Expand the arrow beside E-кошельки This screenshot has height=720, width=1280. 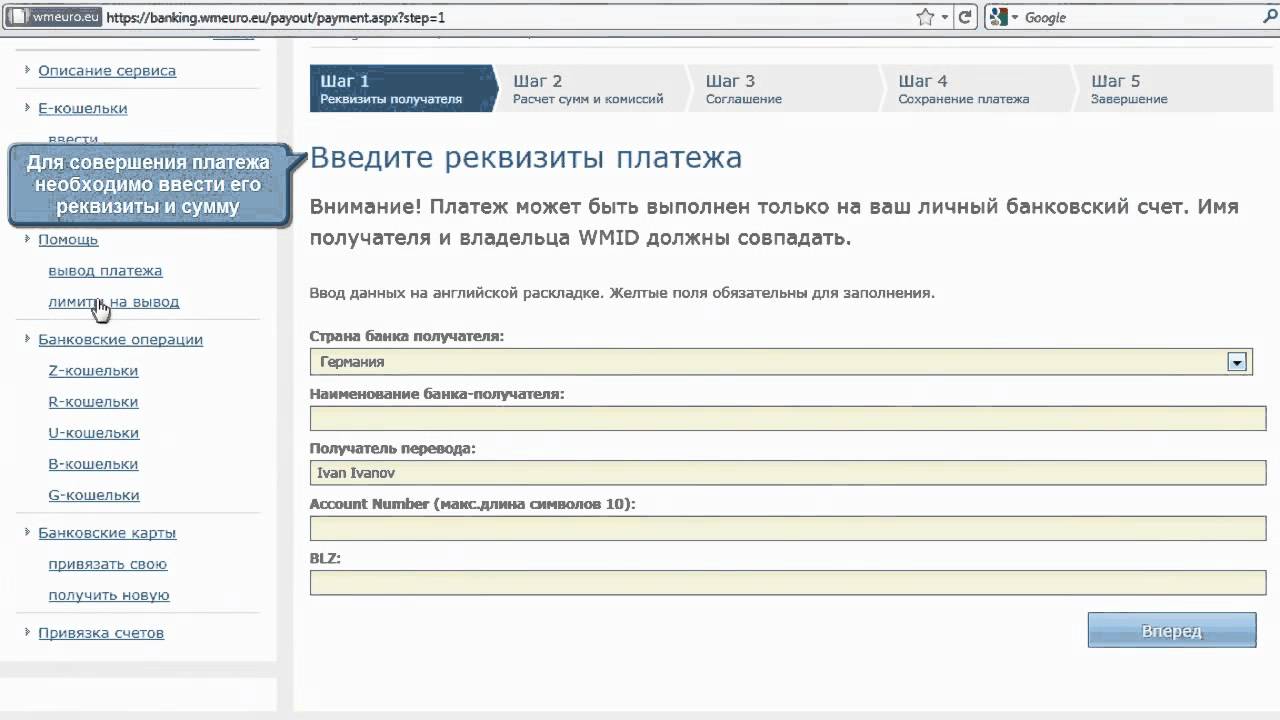pos(28,108)
